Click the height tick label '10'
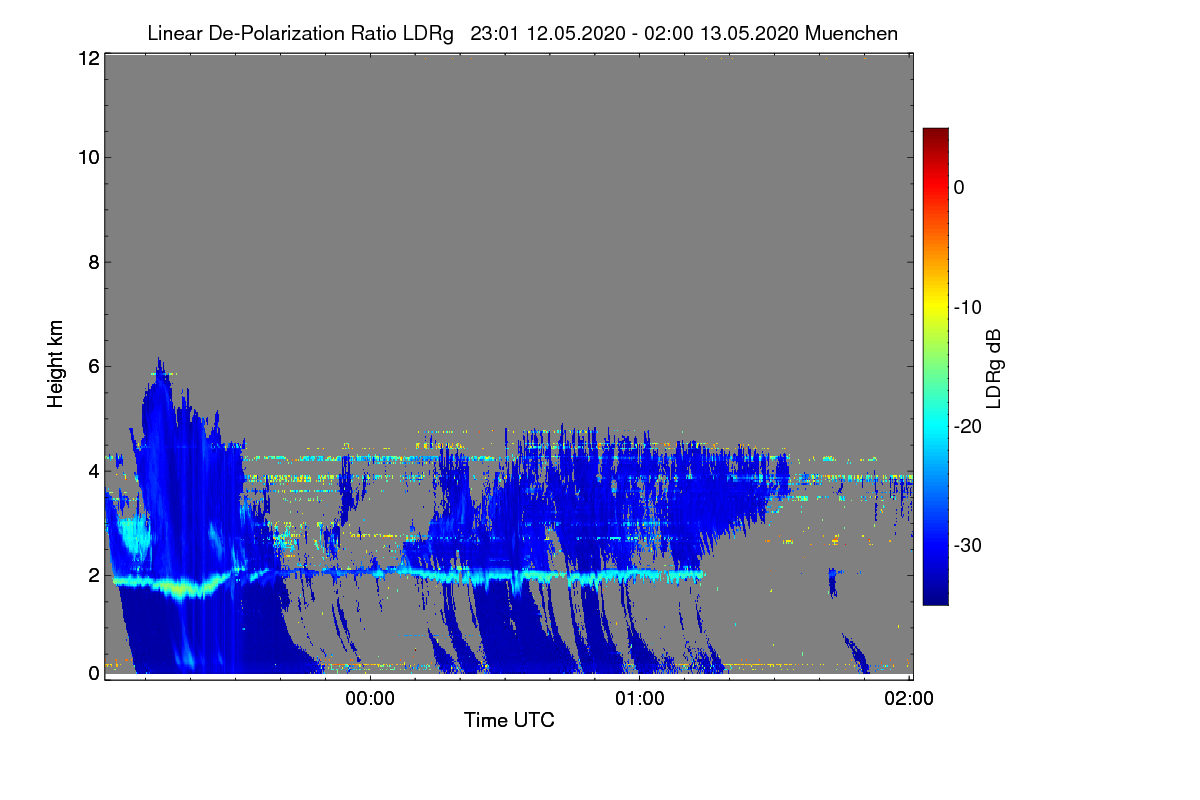This screenshot has width=1200, height=800. coord(89,157)
